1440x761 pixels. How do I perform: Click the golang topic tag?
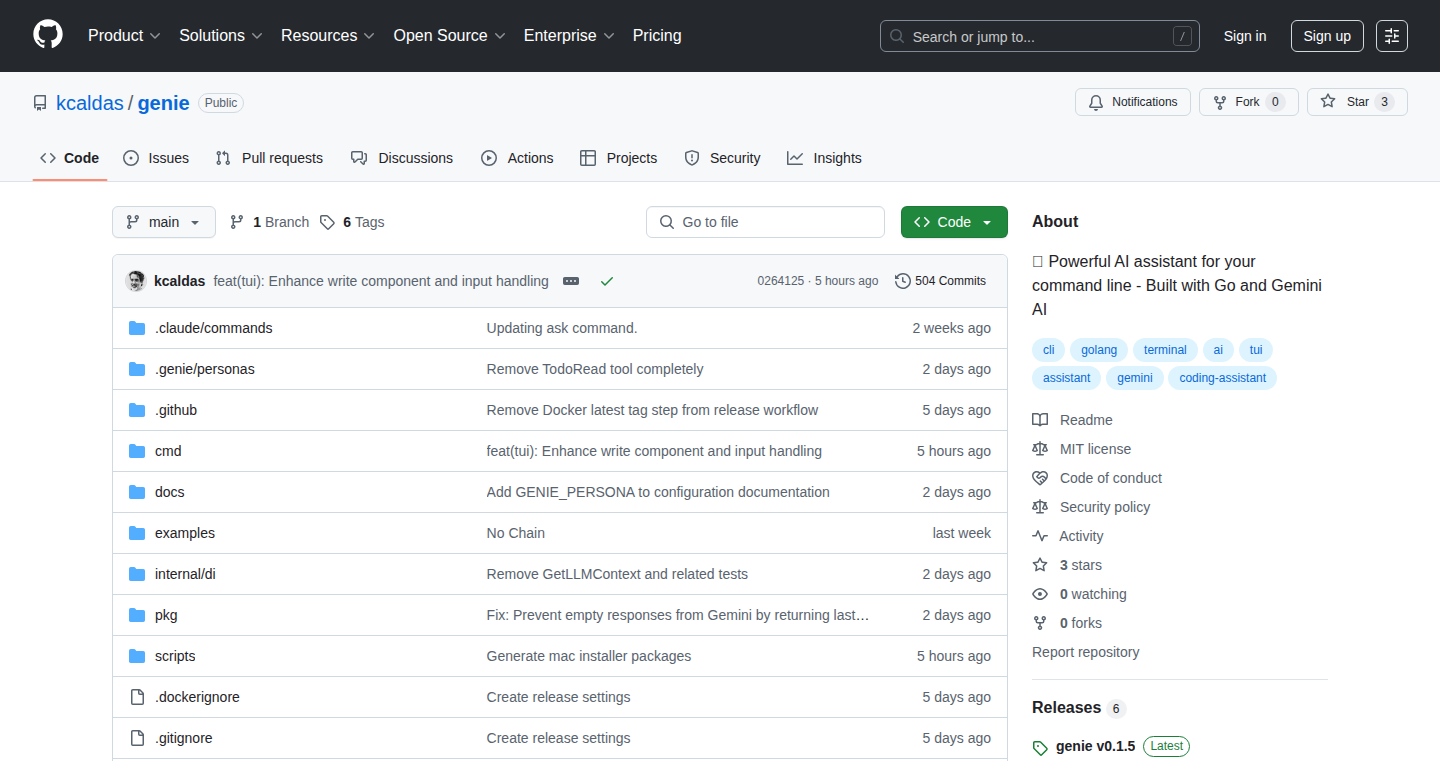click(x=1099, y=350)
